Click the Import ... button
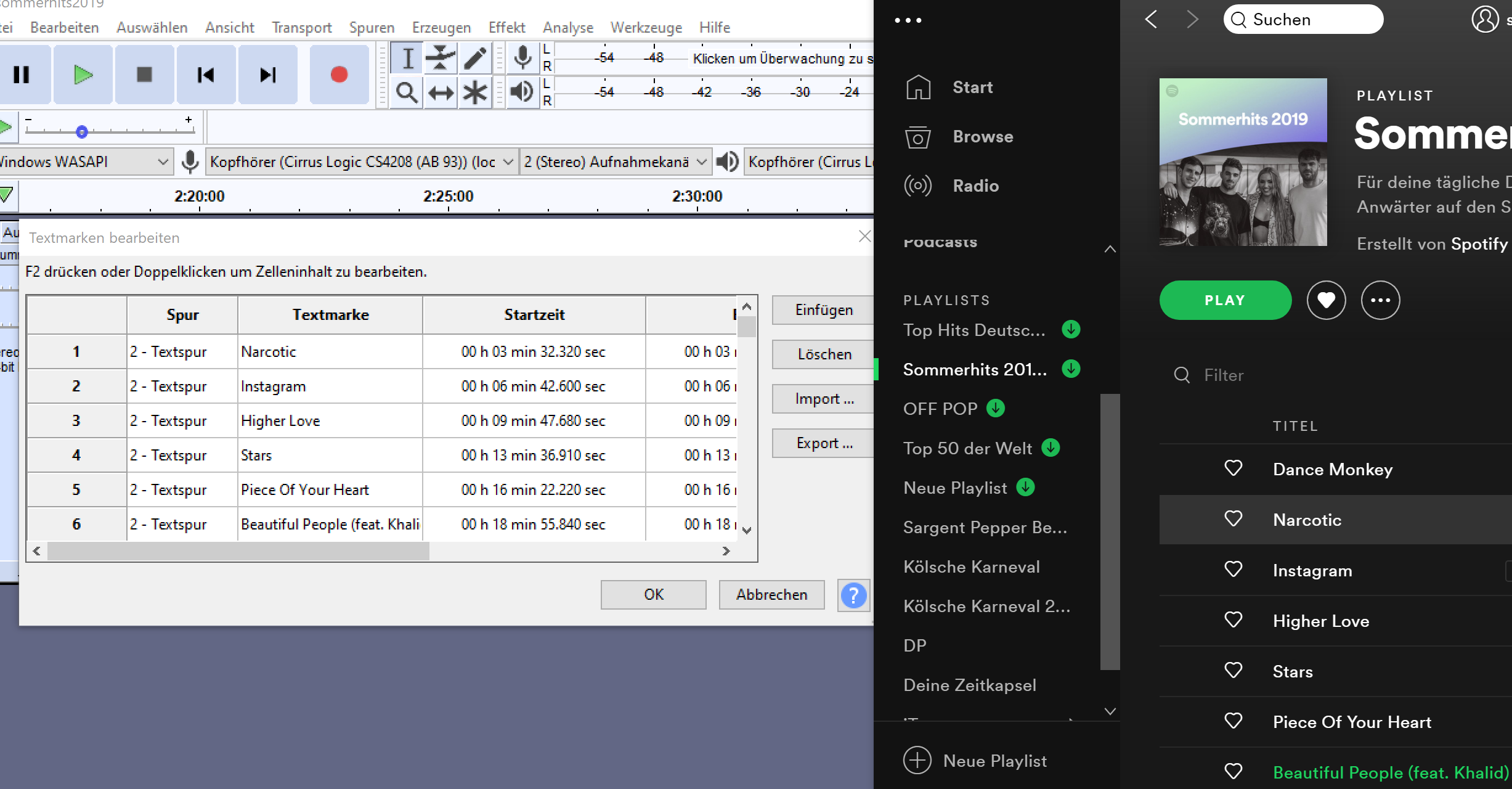This screenshot has width=1512, height=789. [823, 399]
